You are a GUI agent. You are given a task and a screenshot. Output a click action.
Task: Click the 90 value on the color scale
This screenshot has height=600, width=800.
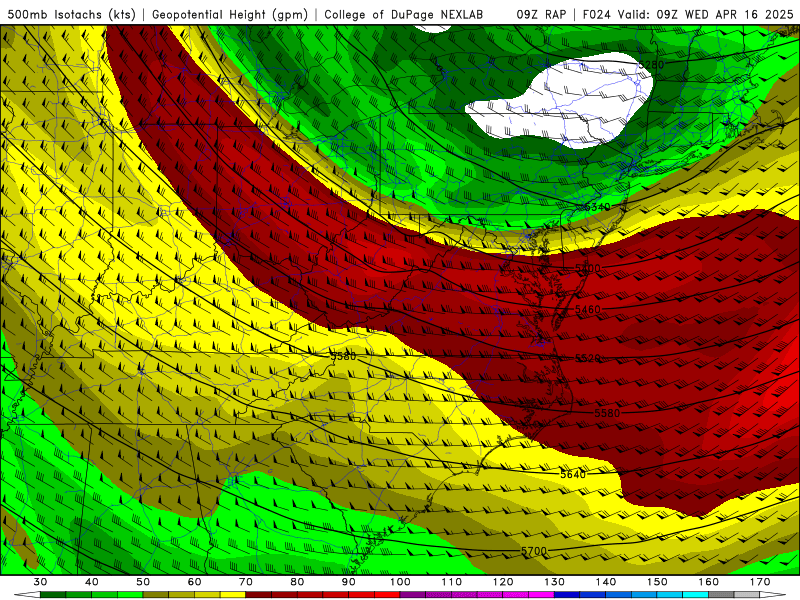[x=349, y=582]
